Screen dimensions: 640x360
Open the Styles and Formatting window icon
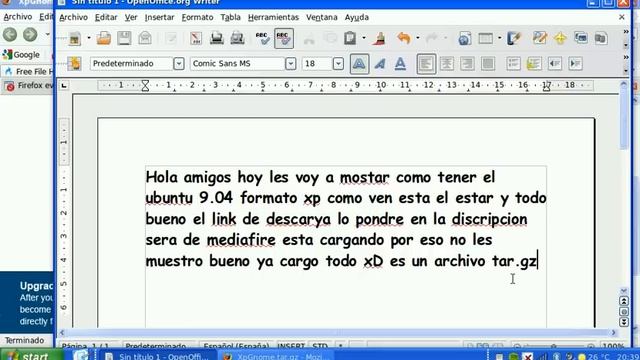tap(75, 64)
